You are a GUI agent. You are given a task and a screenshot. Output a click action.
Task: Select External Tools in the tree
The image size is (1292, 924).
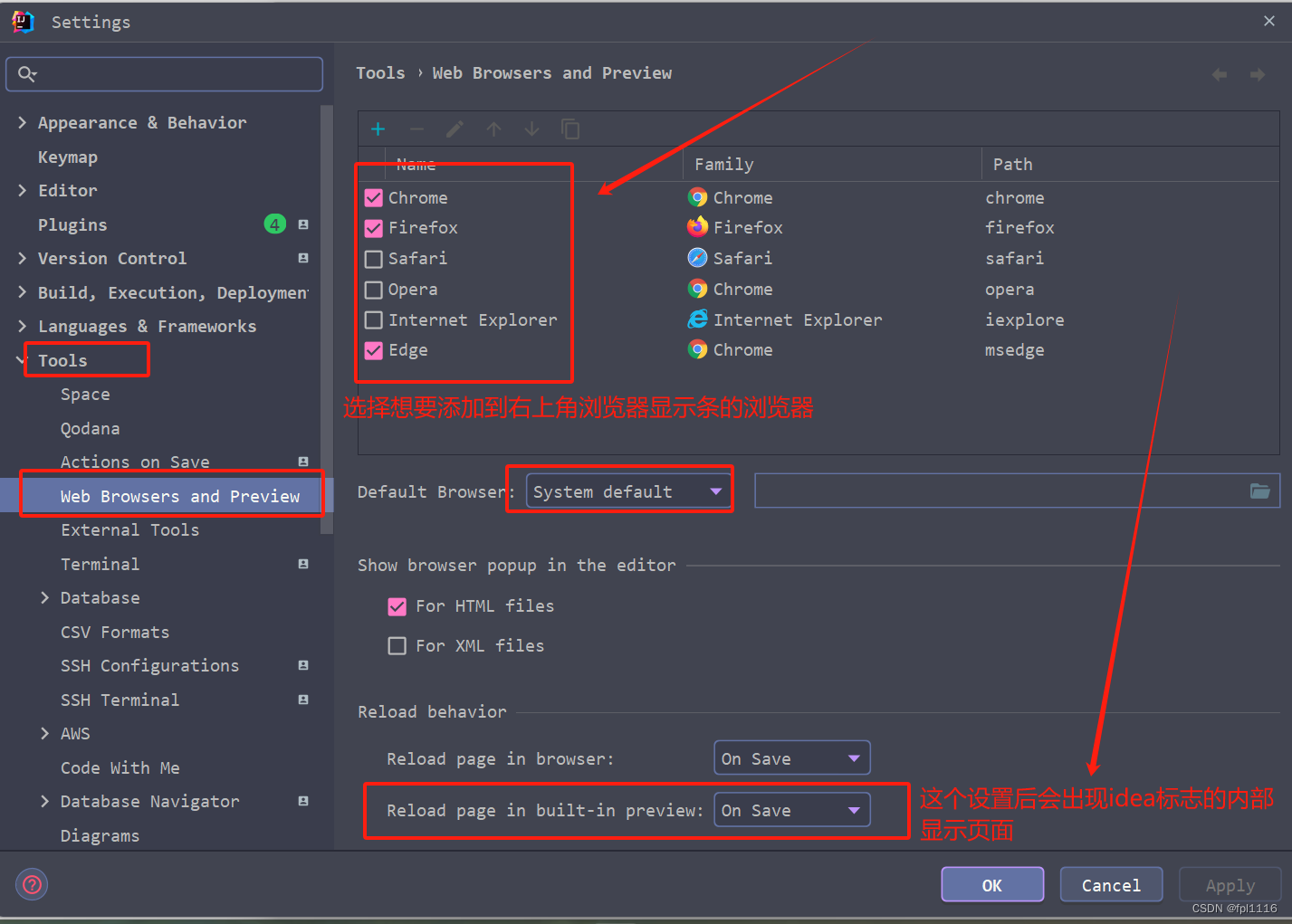click(x=129, y=529)
